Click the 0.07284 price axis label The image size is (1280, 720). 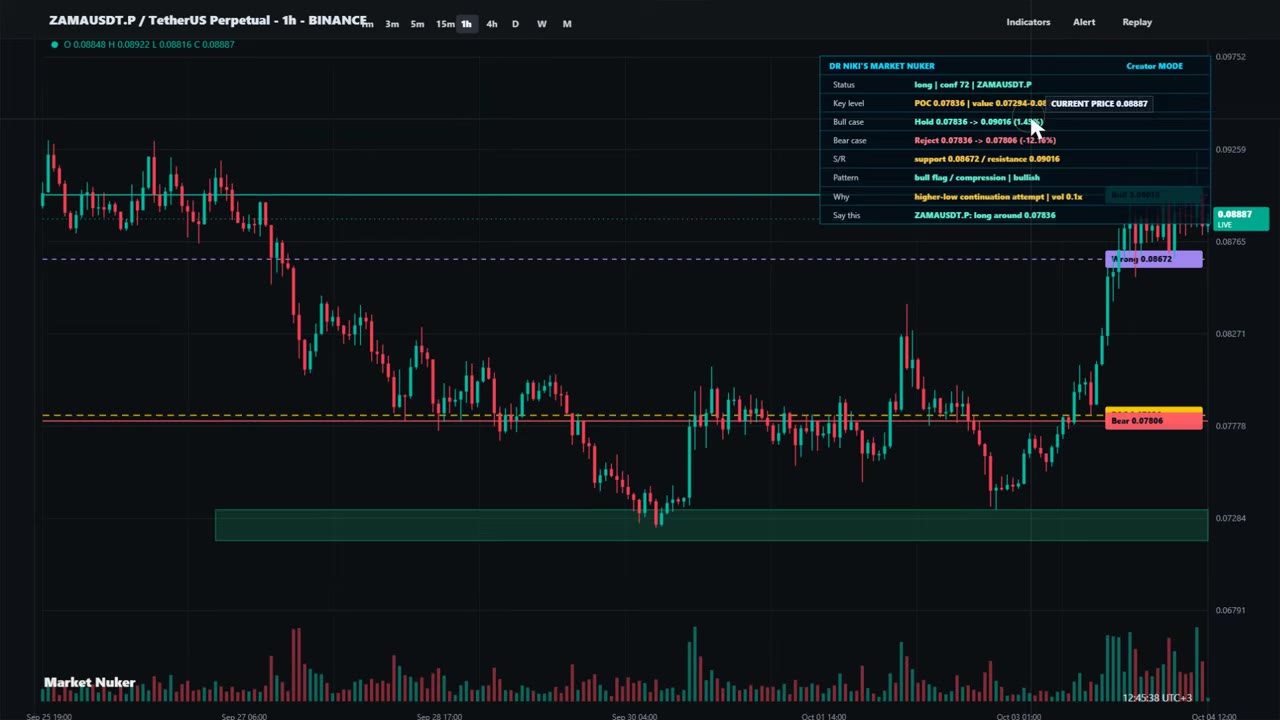click(1230, 518)
